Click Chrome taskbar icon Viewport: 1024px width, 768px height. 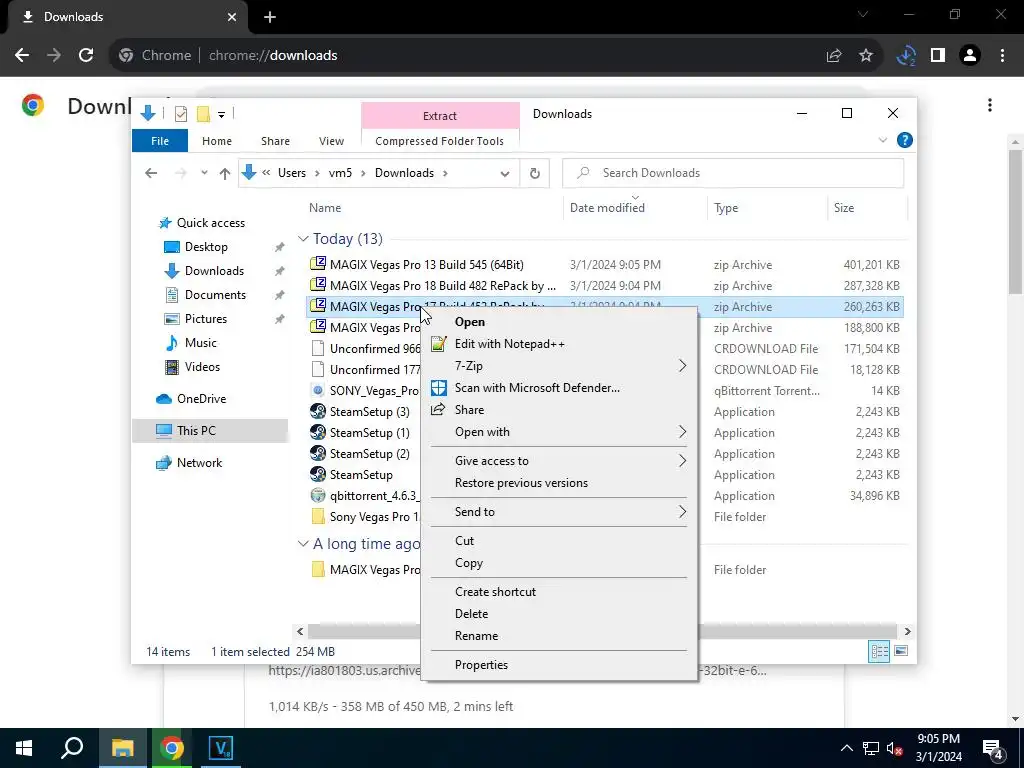pyautogui.click(x=172, y=748)
